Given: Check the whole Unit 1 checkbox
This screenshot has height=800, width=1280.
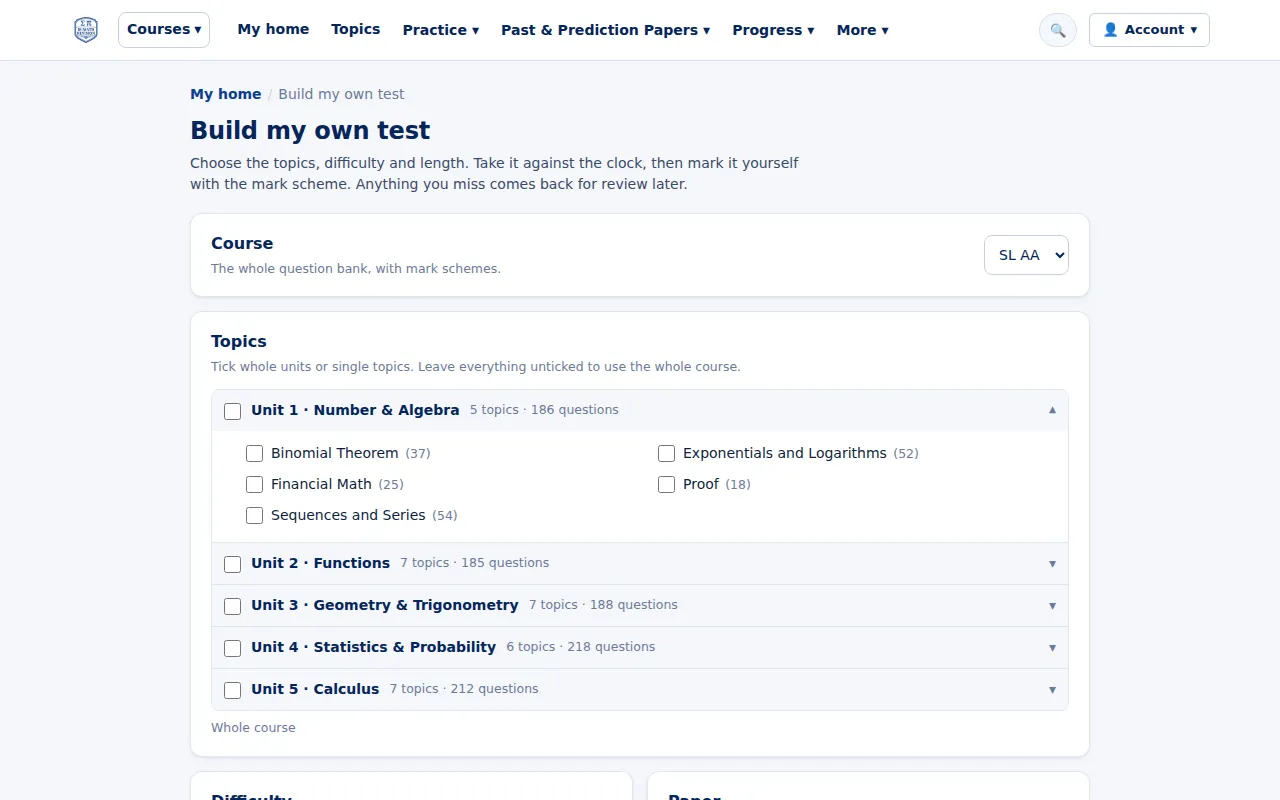Looking at the screenshot, I should [232, 411].
